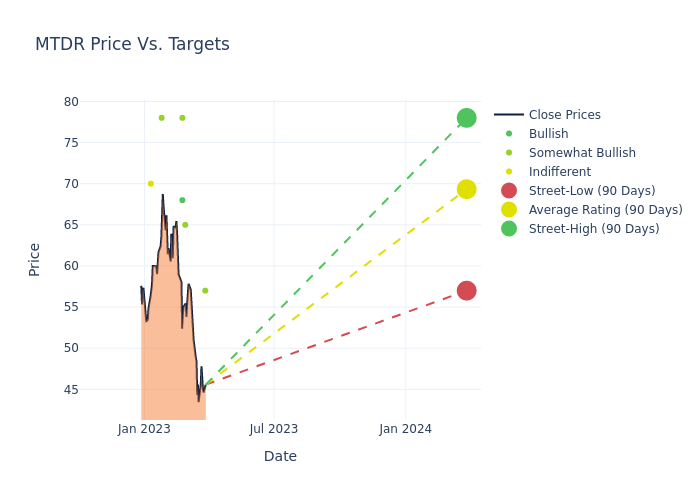700x500 pixels.
Task: Click the Jan 2024 x-axis tick label
Action: click(405, 429)
